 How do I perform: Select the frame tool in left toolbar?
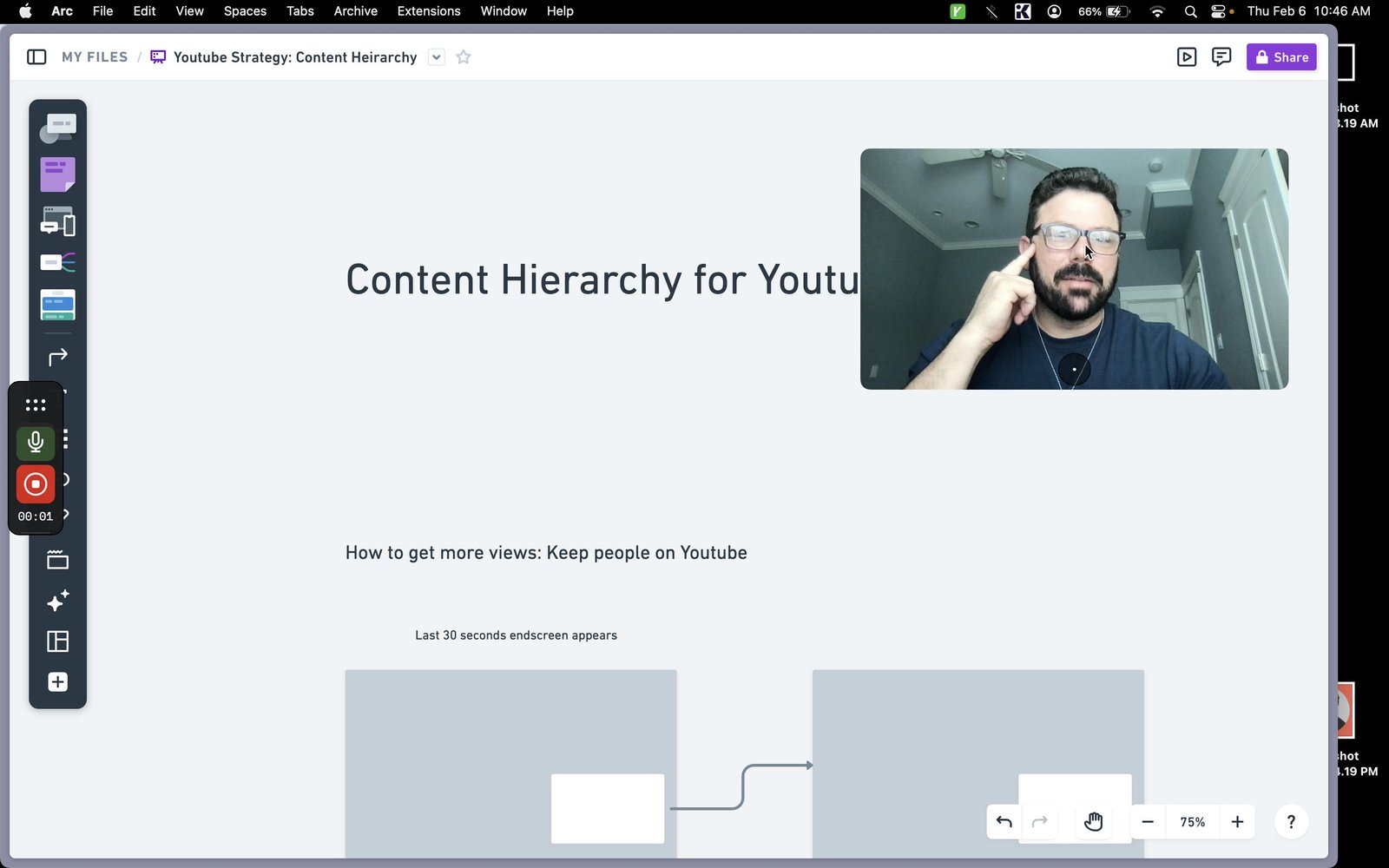pos(57,560)
